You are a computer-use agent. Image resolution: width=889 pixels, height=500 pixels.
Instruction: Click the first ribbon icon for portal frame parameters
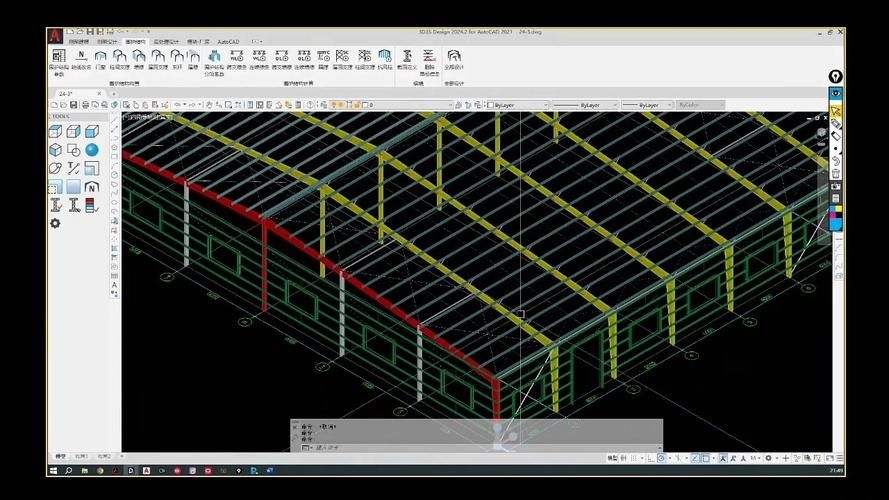[x=58, y=57]
